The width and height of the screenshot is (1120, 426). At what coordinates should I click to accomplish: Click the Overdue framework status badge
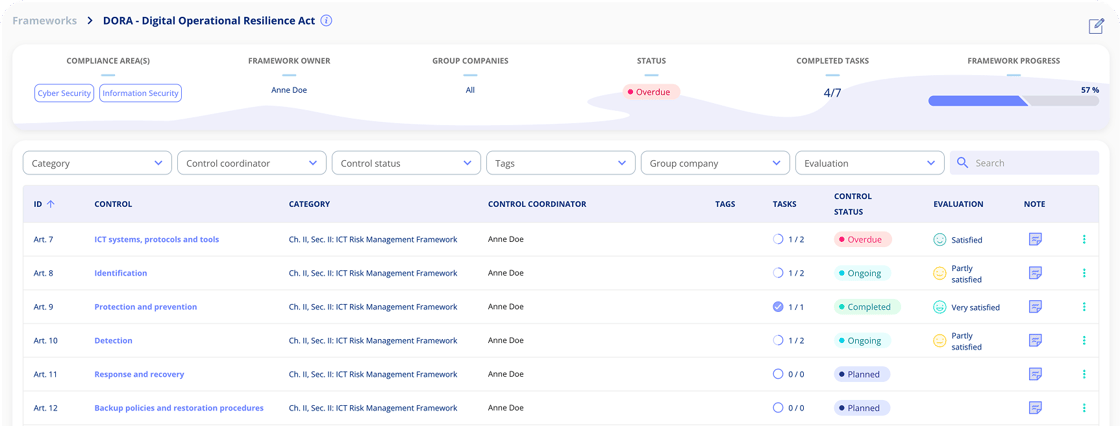tap(651, 91)
